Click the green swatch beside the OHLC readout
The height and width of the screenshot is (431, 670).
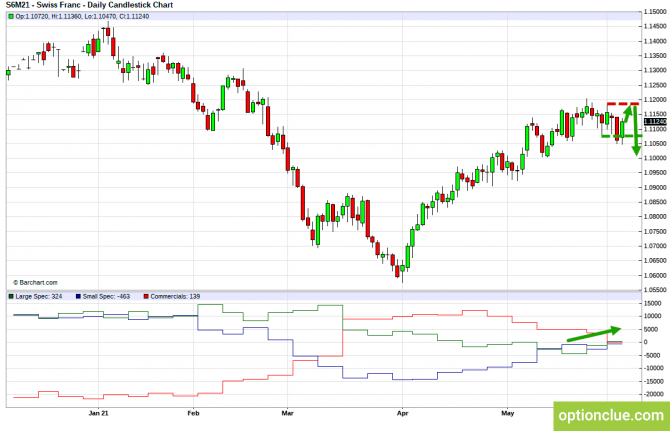point(11,17)
